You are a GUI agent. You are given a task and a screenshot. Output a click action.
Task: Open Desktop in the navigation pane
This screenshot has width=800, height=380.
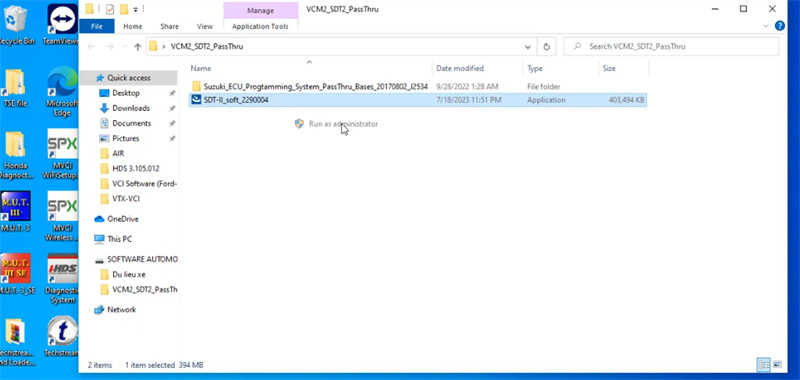click(x=126, y=93)
